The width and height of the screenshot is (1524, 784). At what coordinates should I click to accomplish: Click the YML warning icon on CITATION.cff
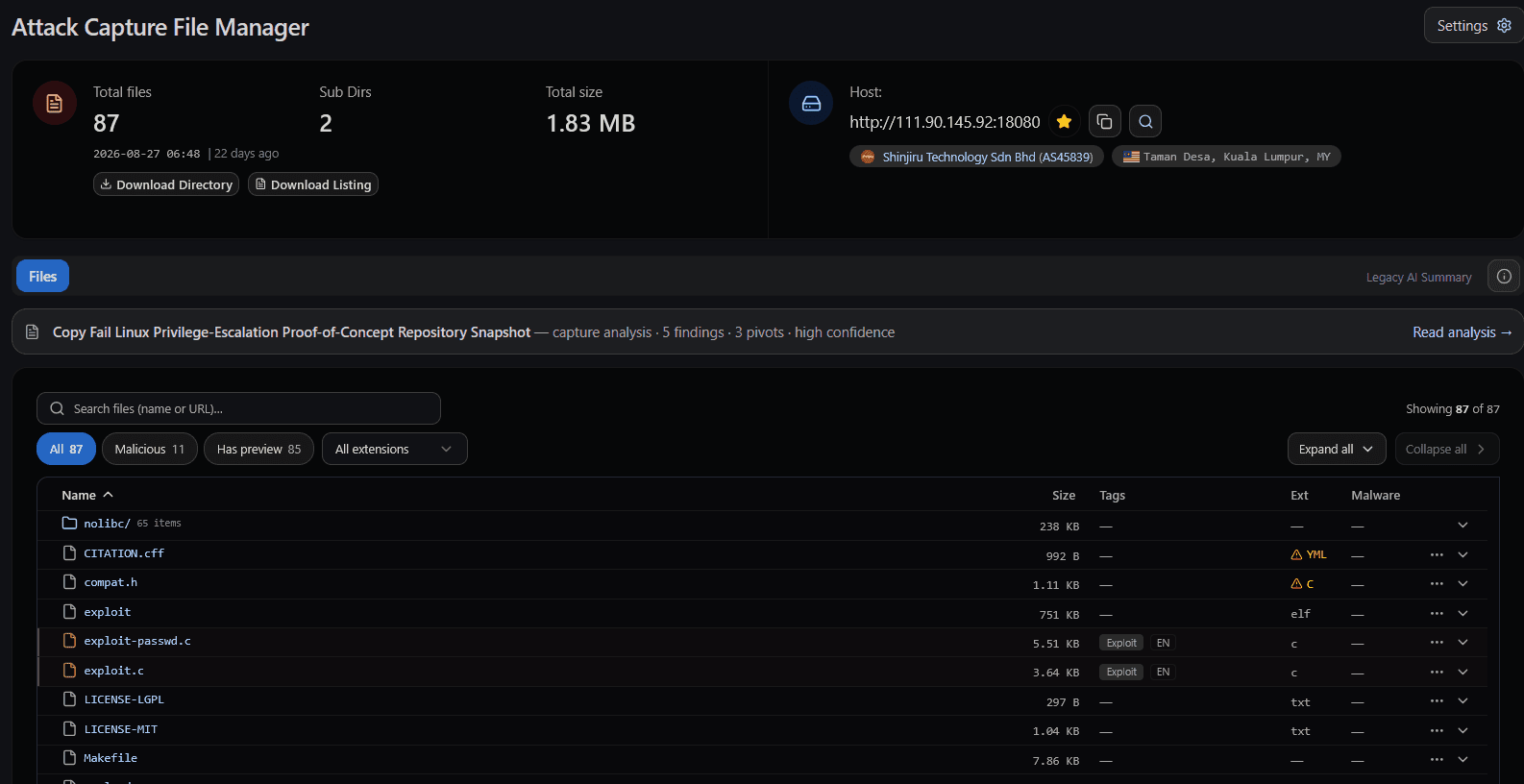1296,554
